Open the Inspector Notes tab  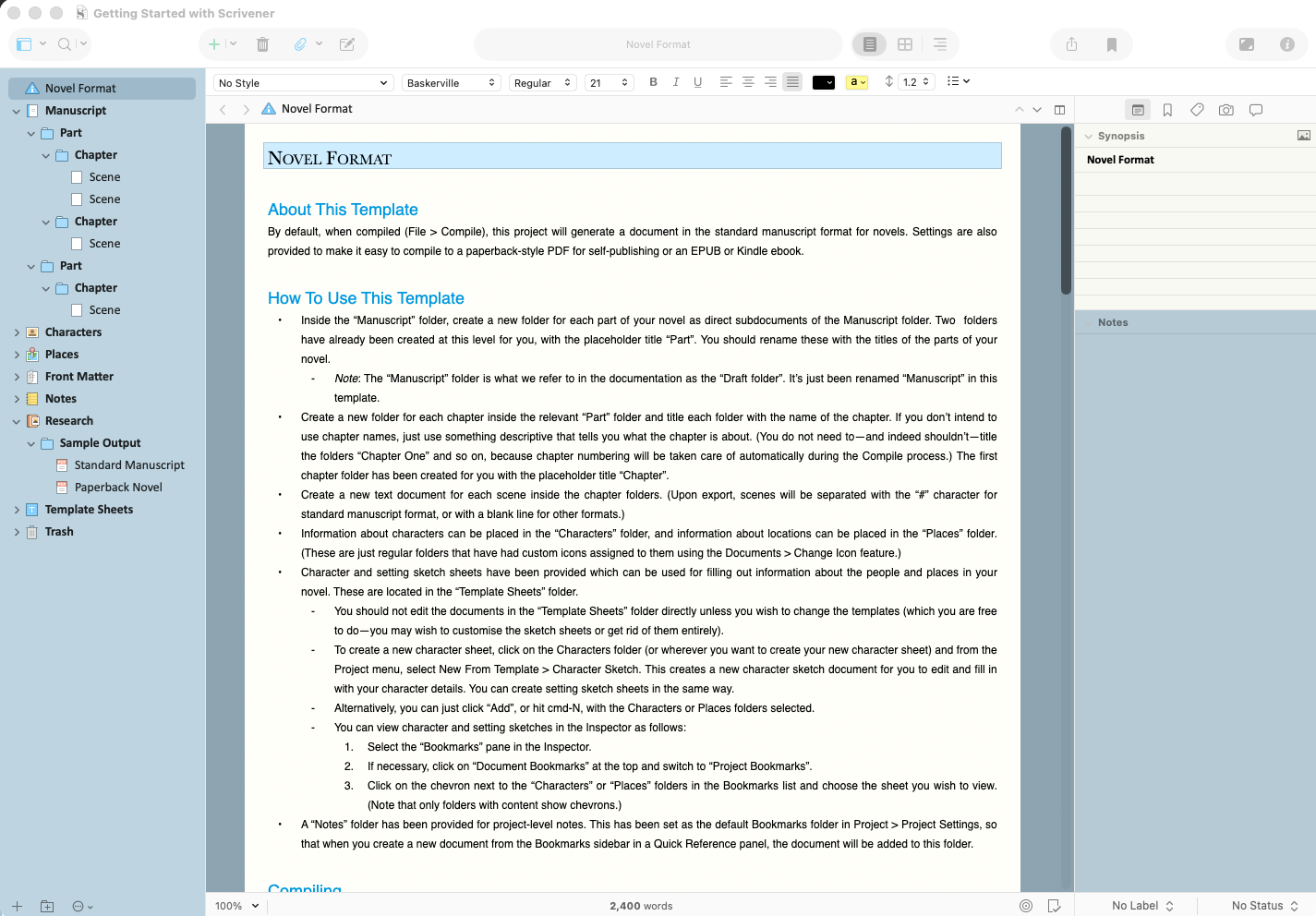click(x=1138, y=110)
